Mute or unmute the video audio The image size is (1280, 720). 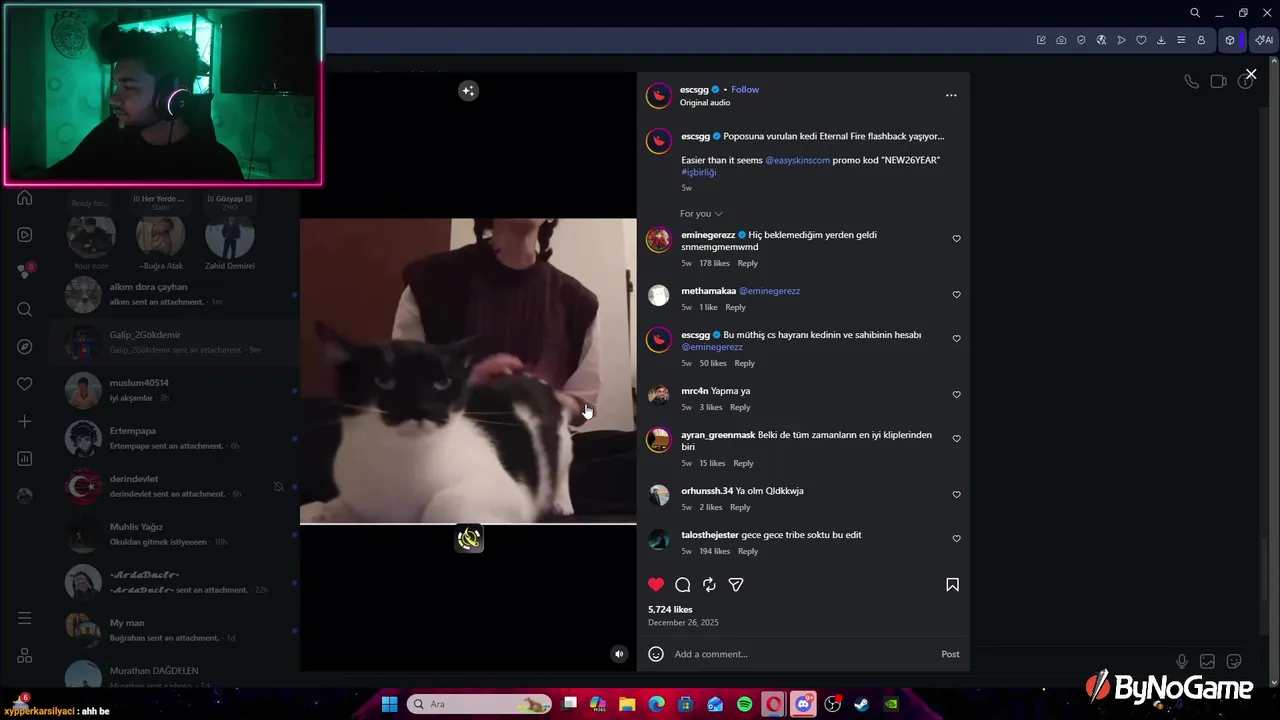[619, 654]
